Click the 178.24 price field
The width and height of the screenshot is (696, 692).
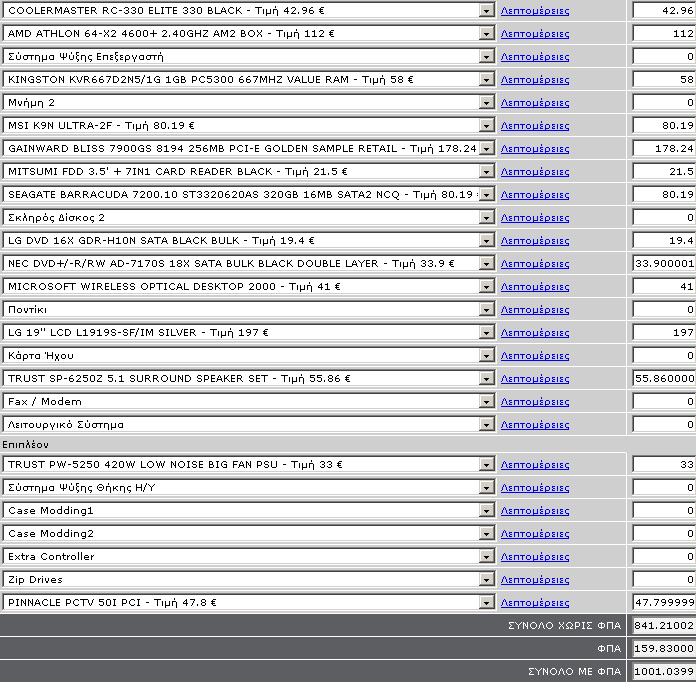(664, 149)
